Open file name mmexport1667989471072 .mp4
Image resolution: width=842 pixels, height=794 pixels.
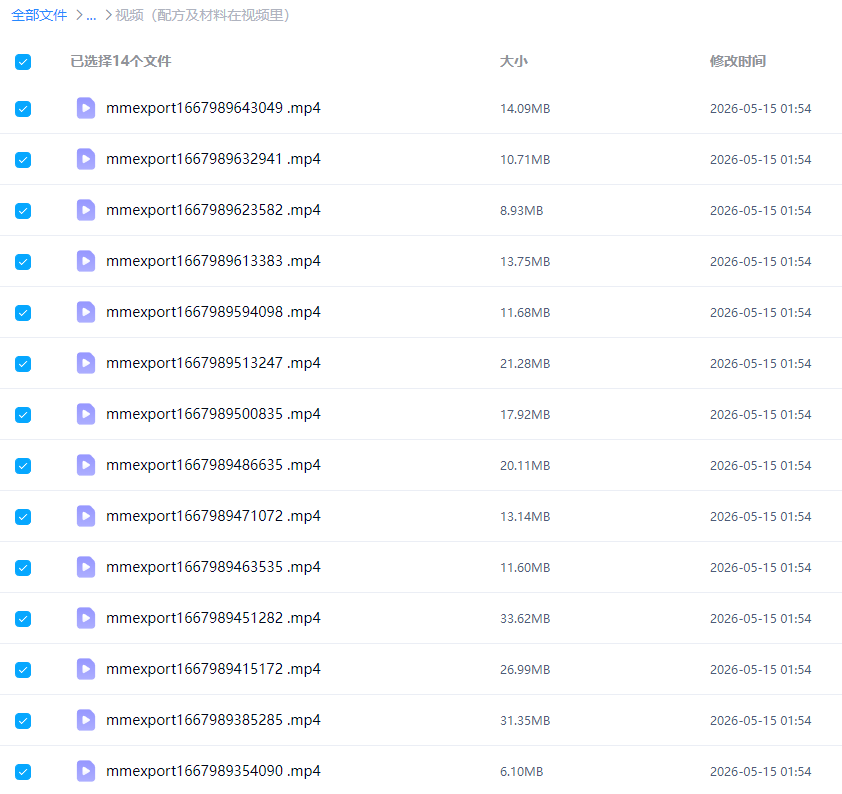(213, 516)
